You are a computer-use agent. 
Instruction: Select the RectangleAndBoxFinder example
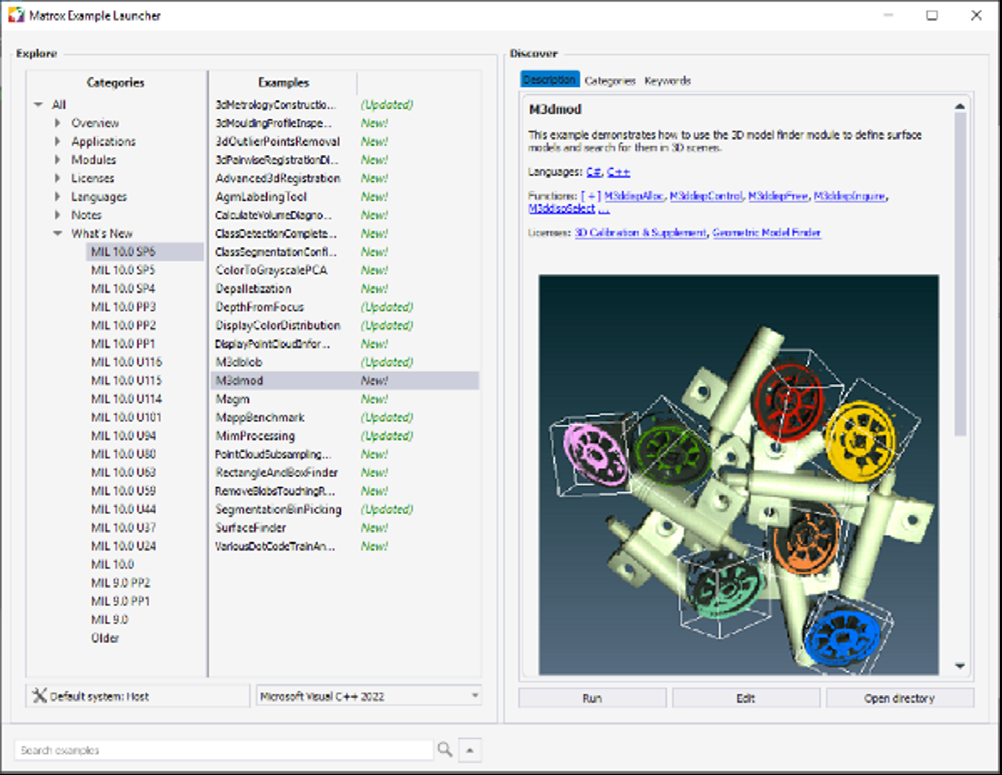coord(277,473)
